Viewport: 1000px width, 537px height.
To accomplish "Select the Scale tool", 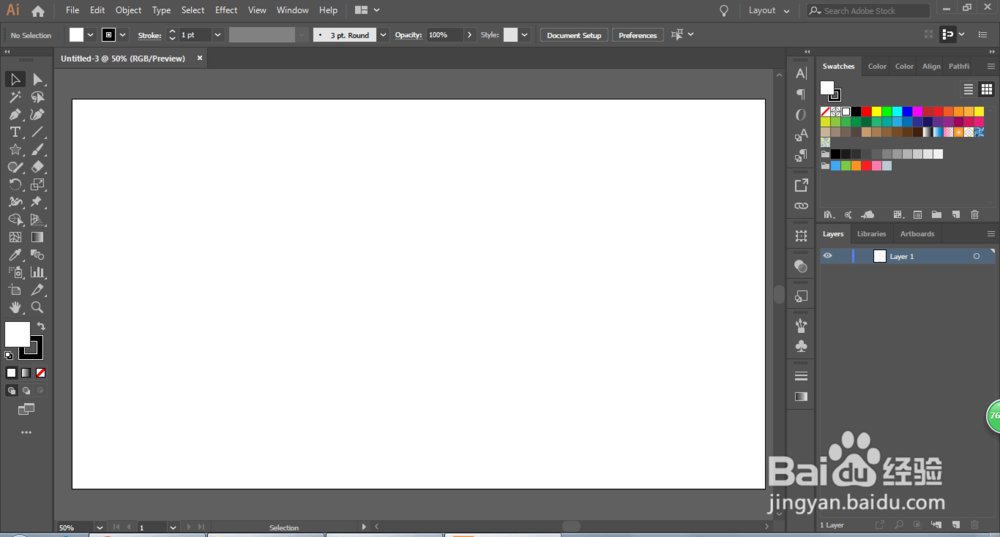I will coord(38,184).
